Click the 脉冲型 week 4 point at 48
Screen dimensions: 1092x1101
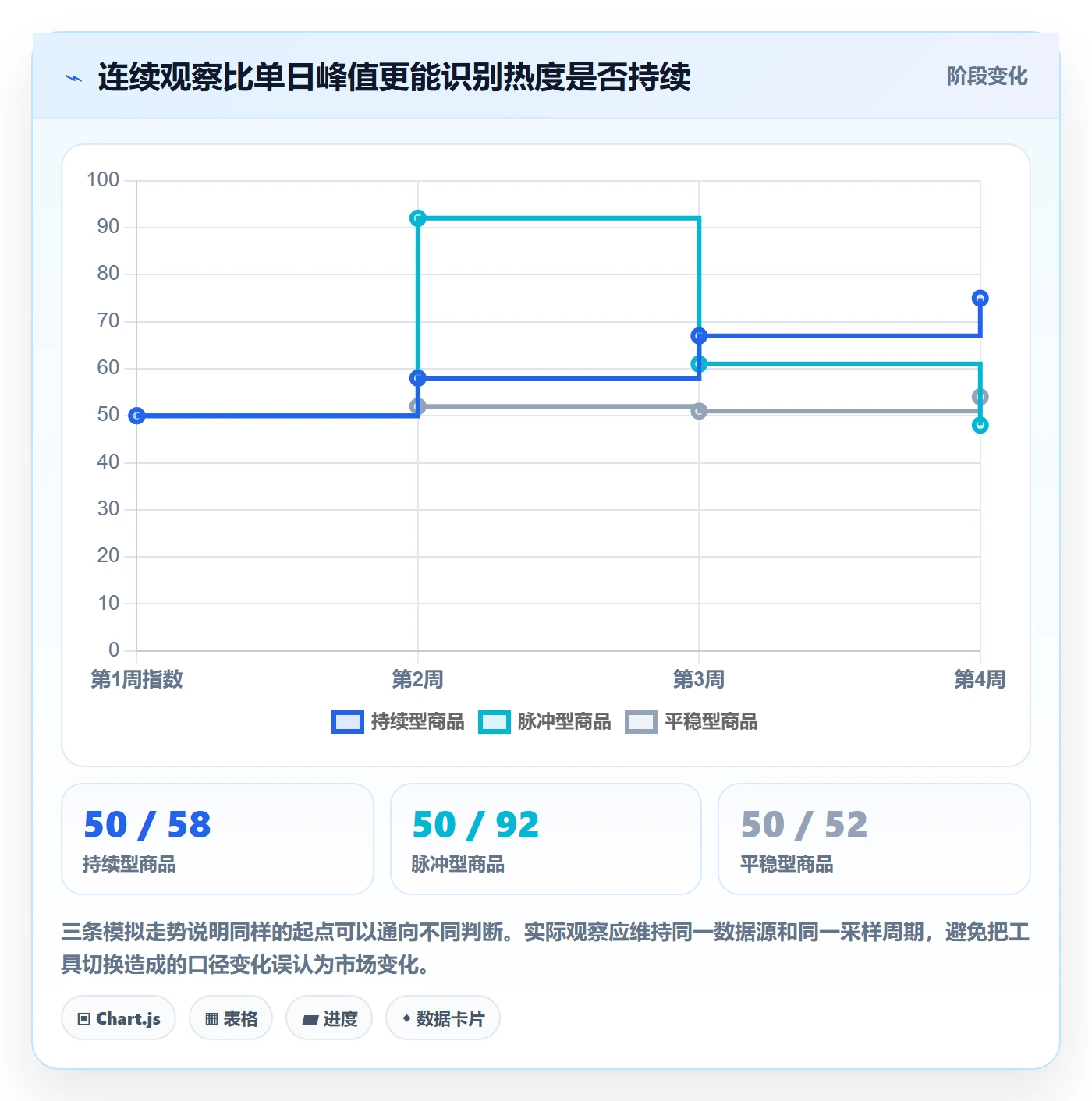point(980,425)
